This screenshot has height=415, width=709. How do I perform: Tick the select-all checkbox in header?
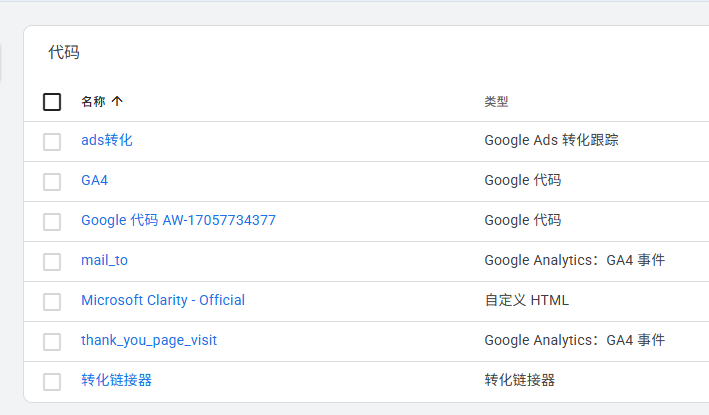point(52,101)
